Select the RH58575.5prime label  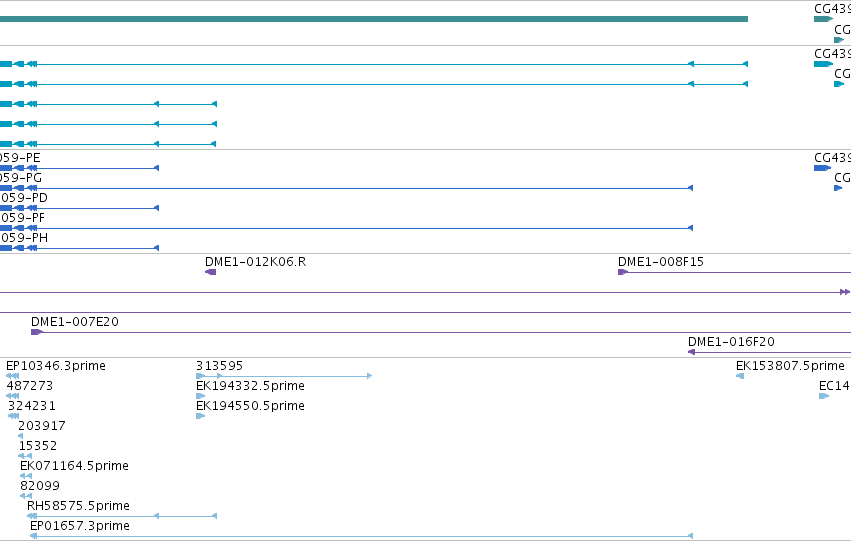(x=78, y=506)
